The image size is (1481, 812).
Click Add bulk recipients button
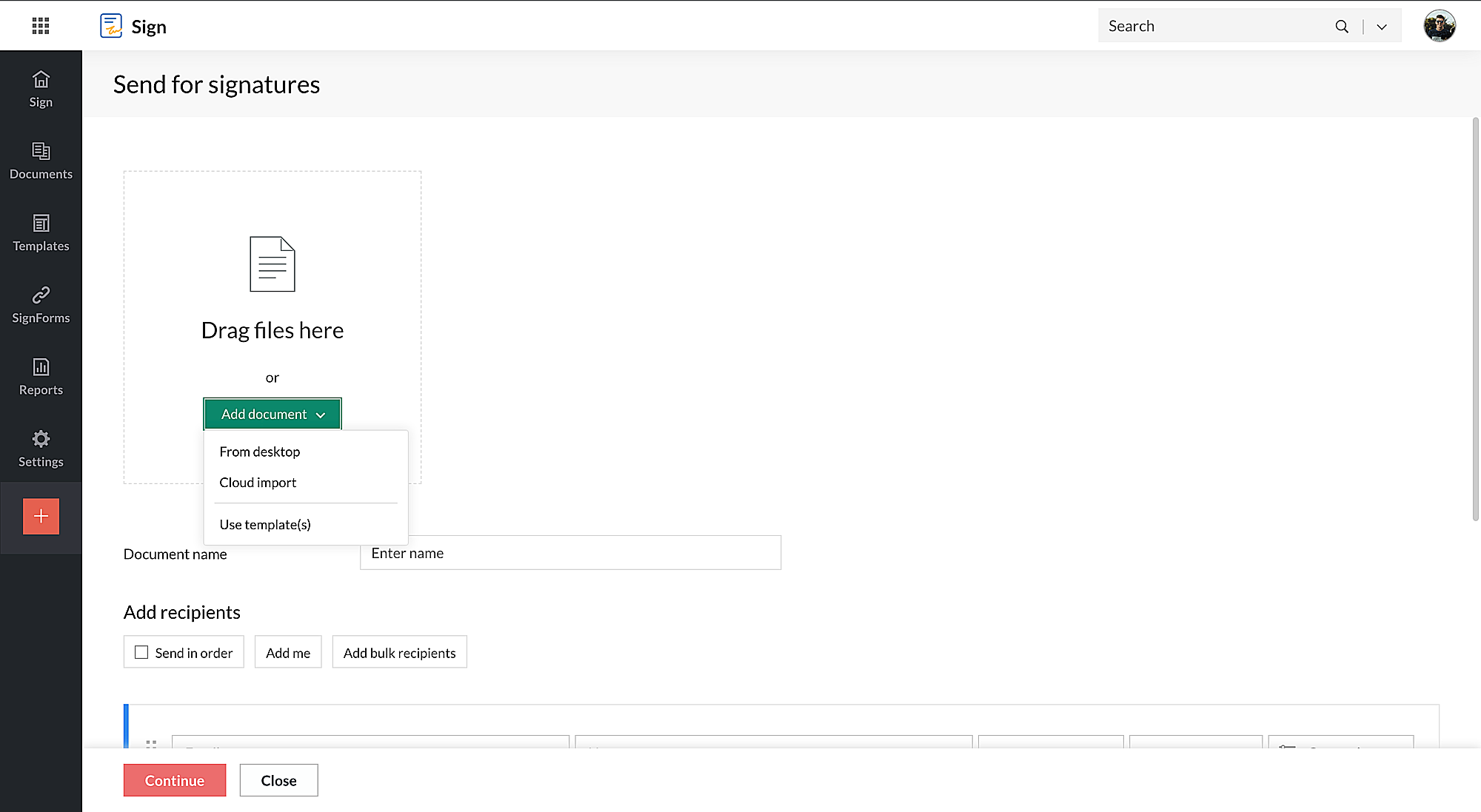click(399, 652)
